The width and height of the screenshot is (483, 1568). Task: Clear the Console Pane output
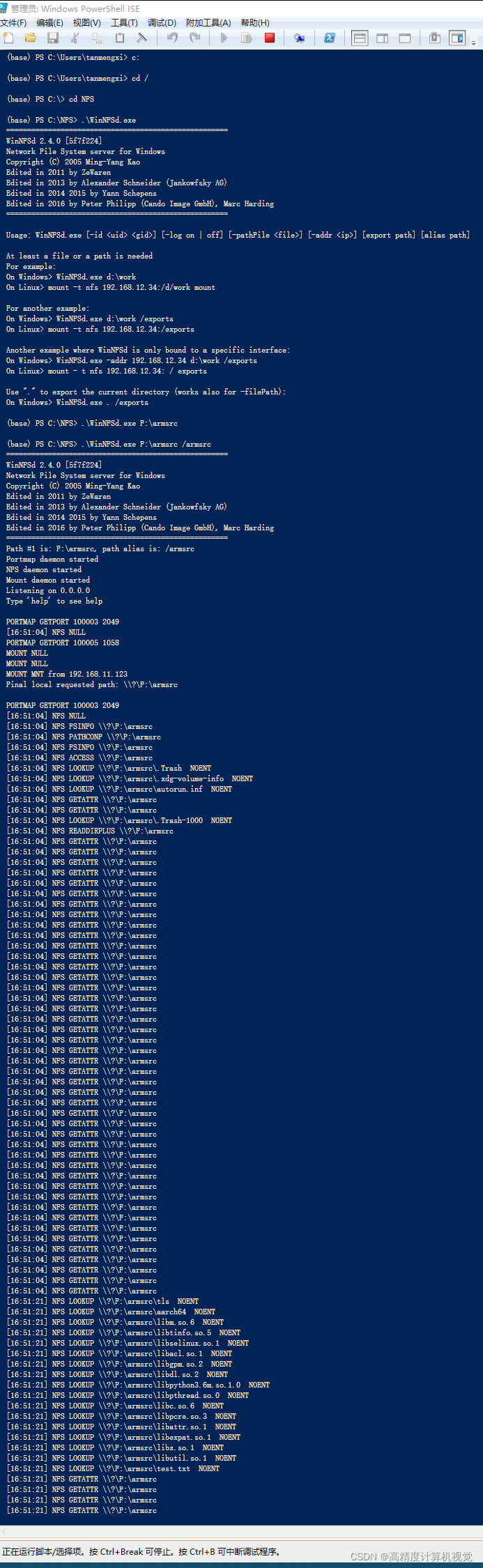click(x=141, y=38)
